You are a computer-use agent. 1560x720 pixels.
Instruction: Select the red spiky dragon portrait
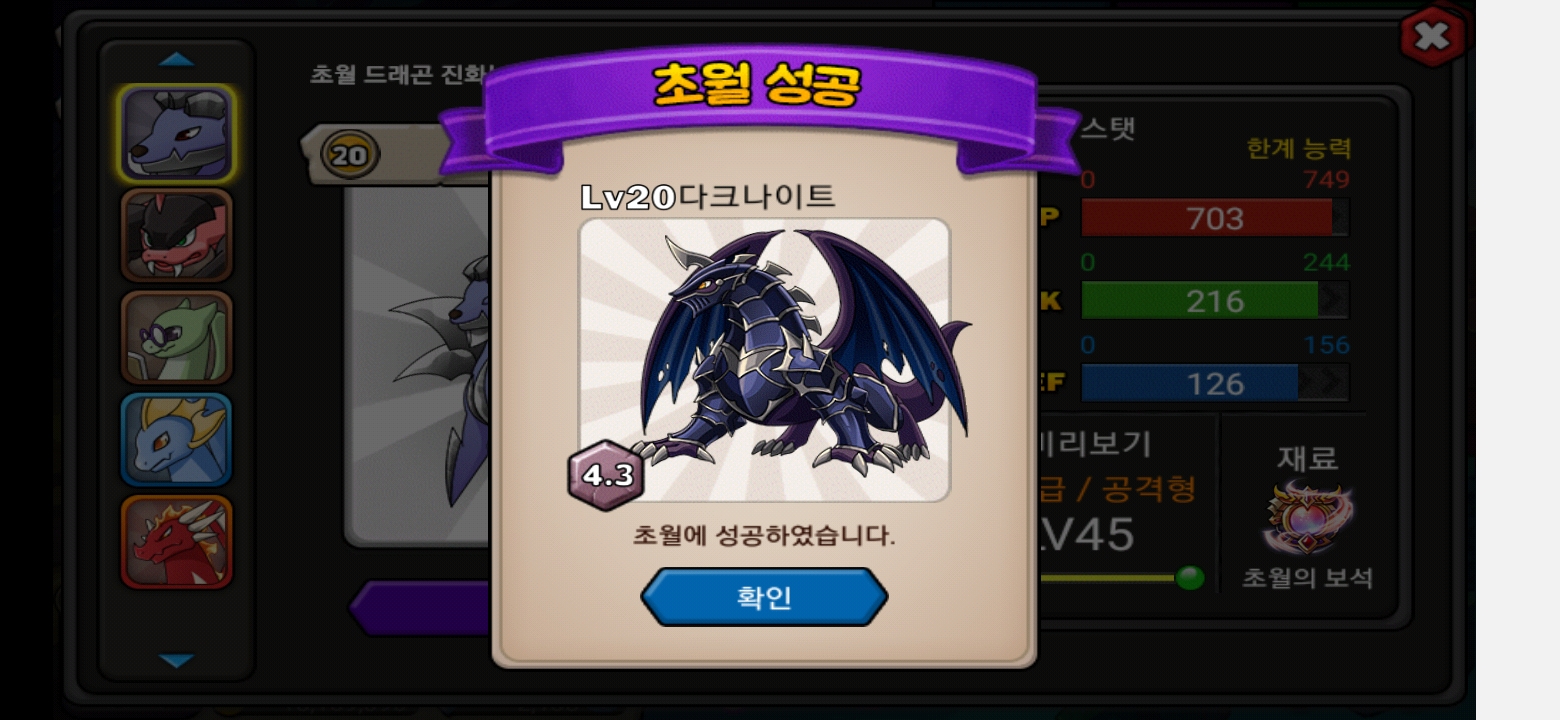tap(177, 543)
